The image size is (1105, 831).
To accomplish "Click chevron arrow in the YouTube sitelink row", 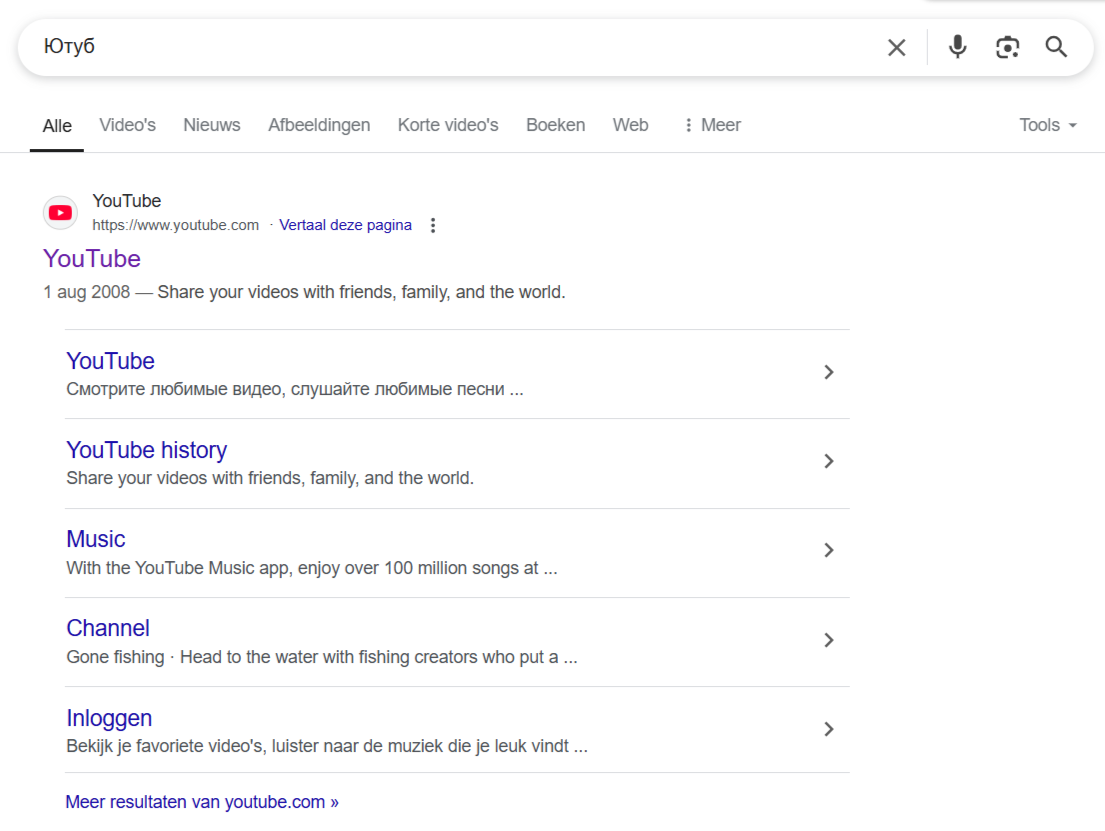I will pyautogui.click(x=829, y=372).
